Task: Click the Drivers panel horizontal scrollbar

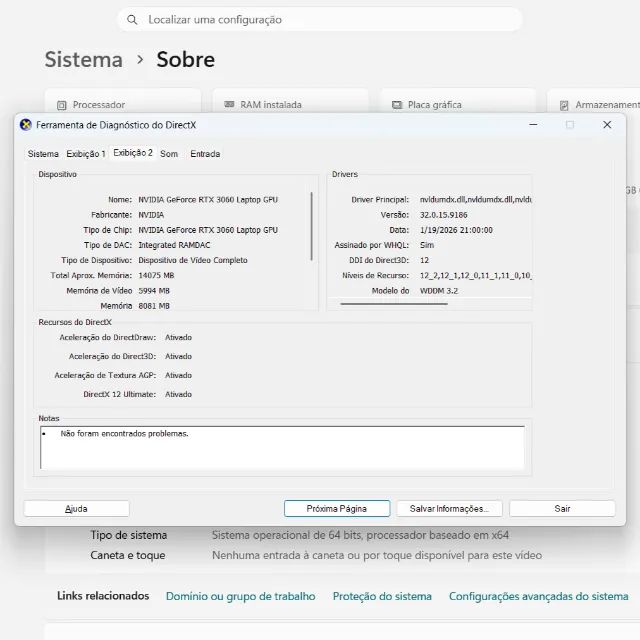Action: tap(394, 304)
